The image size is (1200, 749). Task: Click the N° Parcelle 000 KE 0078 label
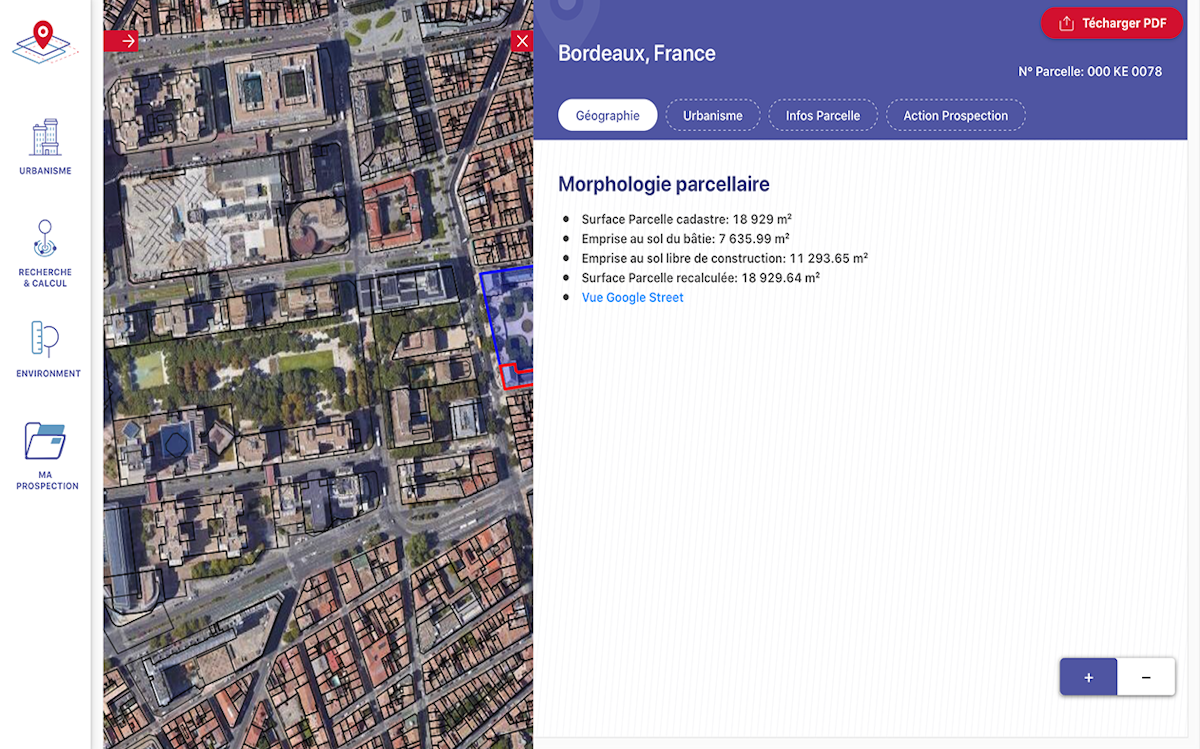pyautogui.click(x=1089, y=72)
